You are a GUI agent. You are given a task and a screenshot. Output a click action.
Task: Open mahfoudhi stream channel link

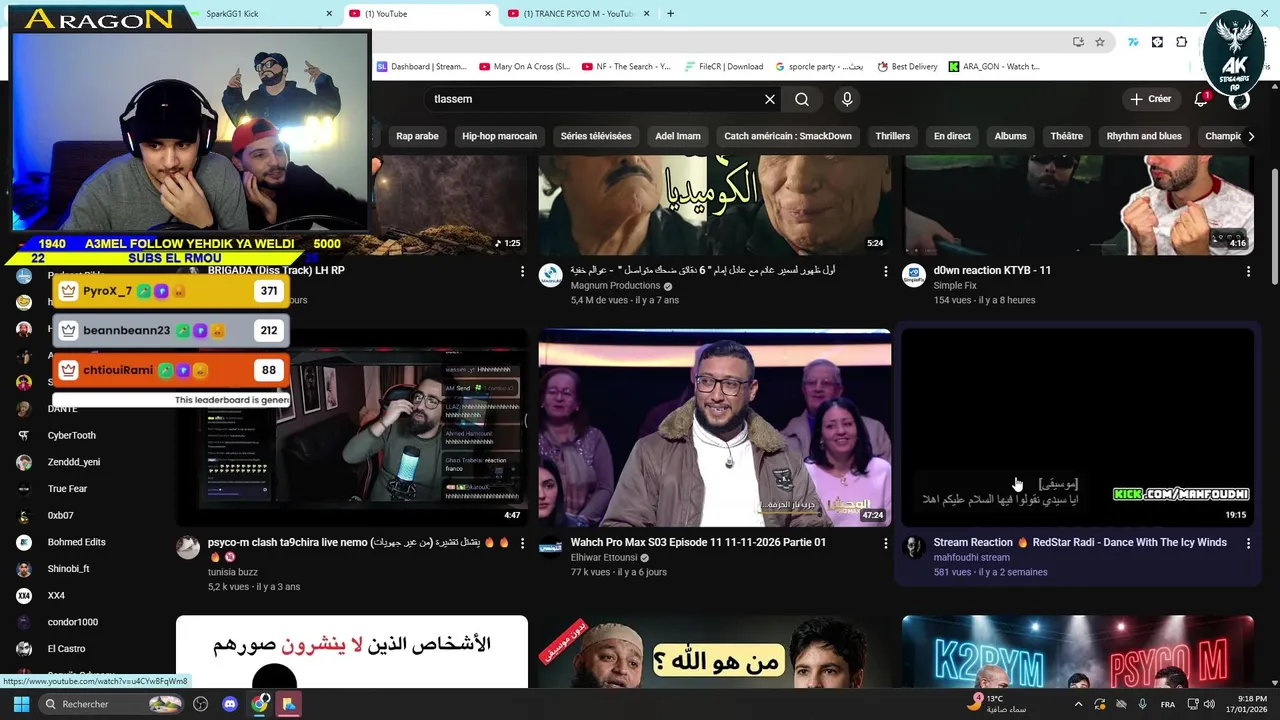[x=971, y=558]
